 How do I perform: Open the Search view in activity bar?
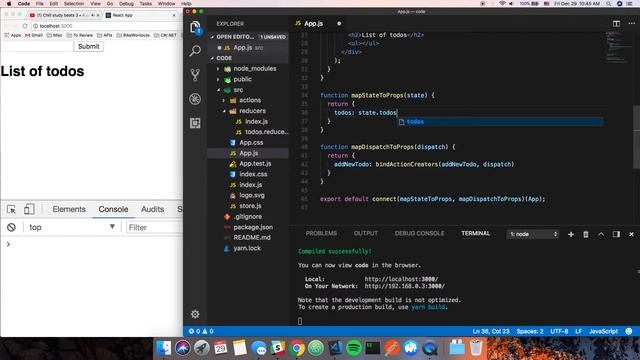[x=195, y=51]
